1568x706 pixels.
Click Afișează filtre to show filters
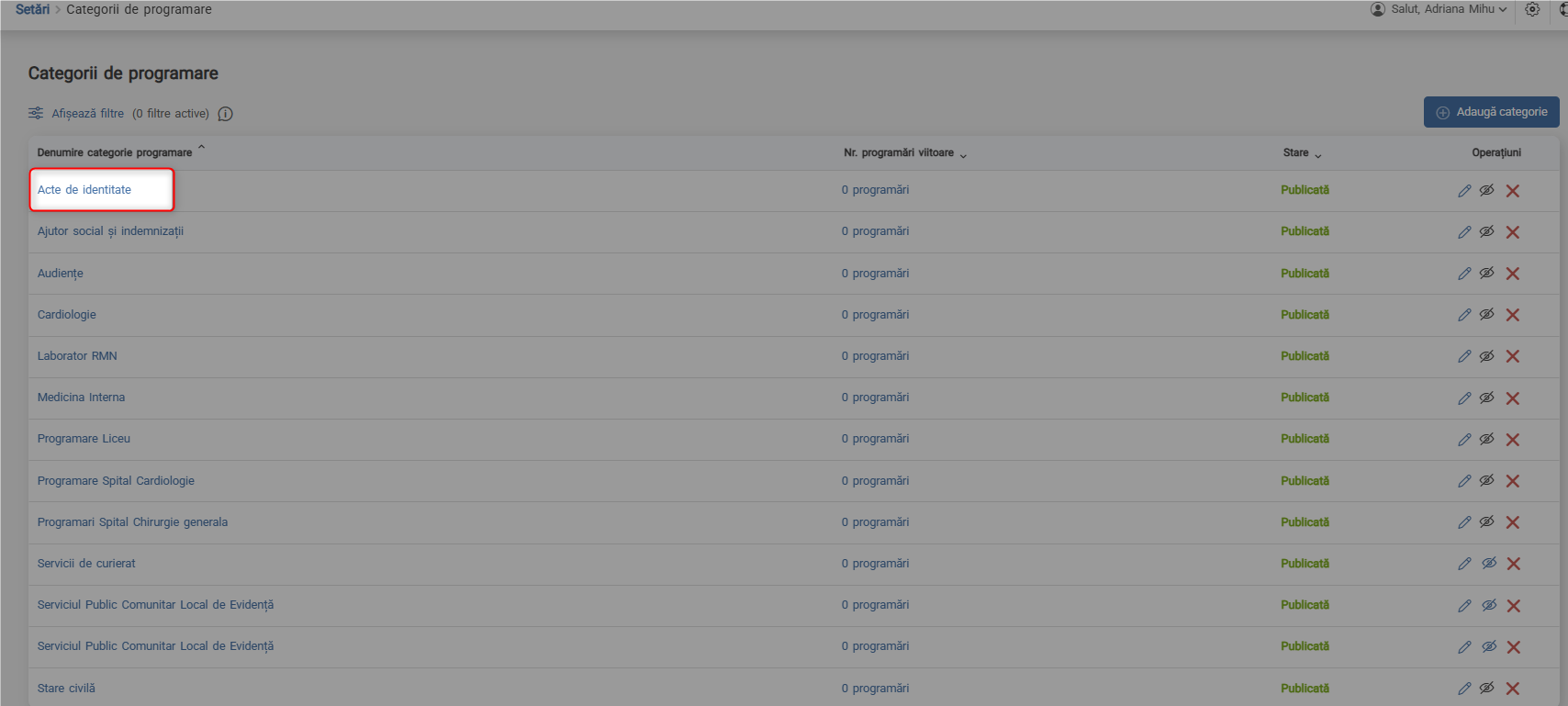point(87,114)
